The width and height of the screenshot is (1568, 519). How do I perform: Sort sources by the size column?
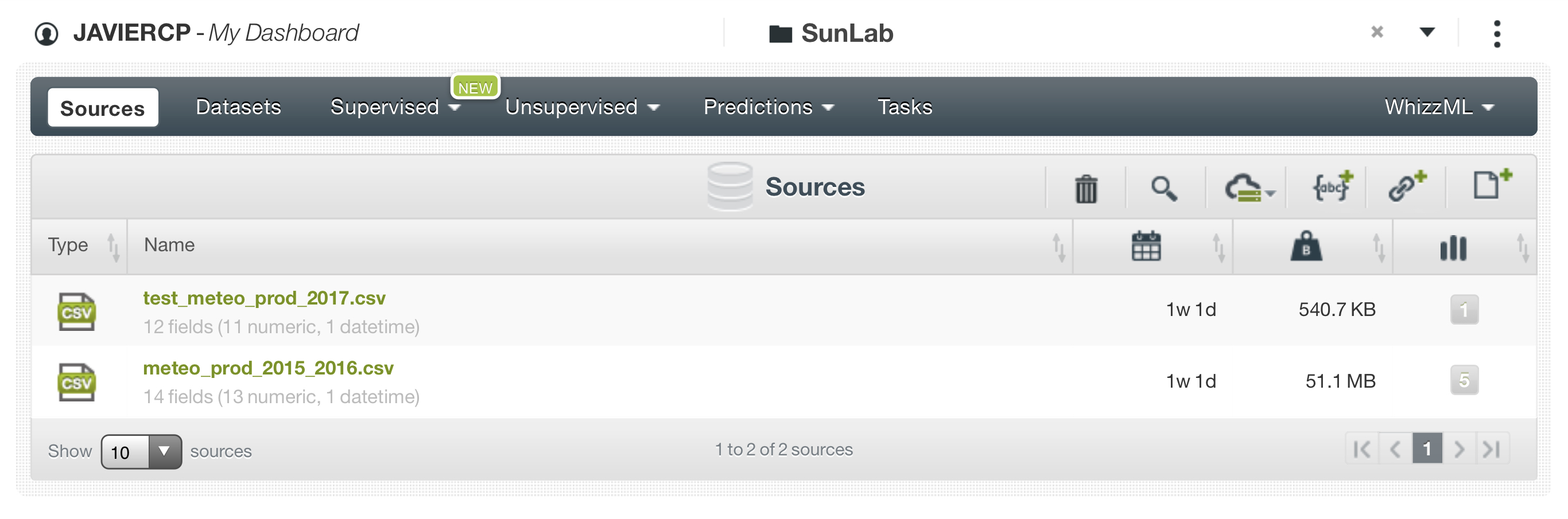[1306, 247]
